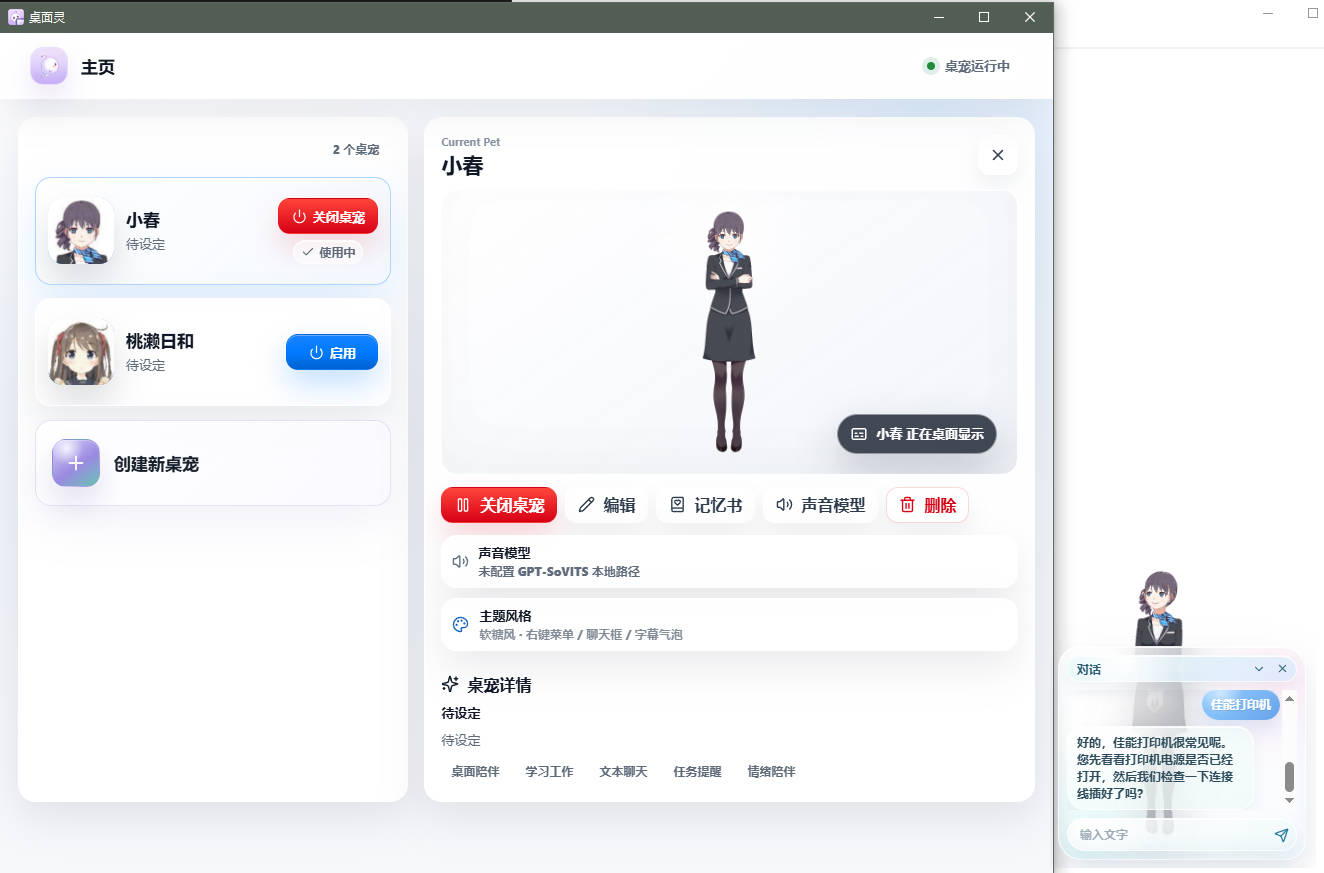This screenshot has height=873, width=1324.
Task: Toggle the 使用中 status chip on 小春 card
Action: point(328,252)
